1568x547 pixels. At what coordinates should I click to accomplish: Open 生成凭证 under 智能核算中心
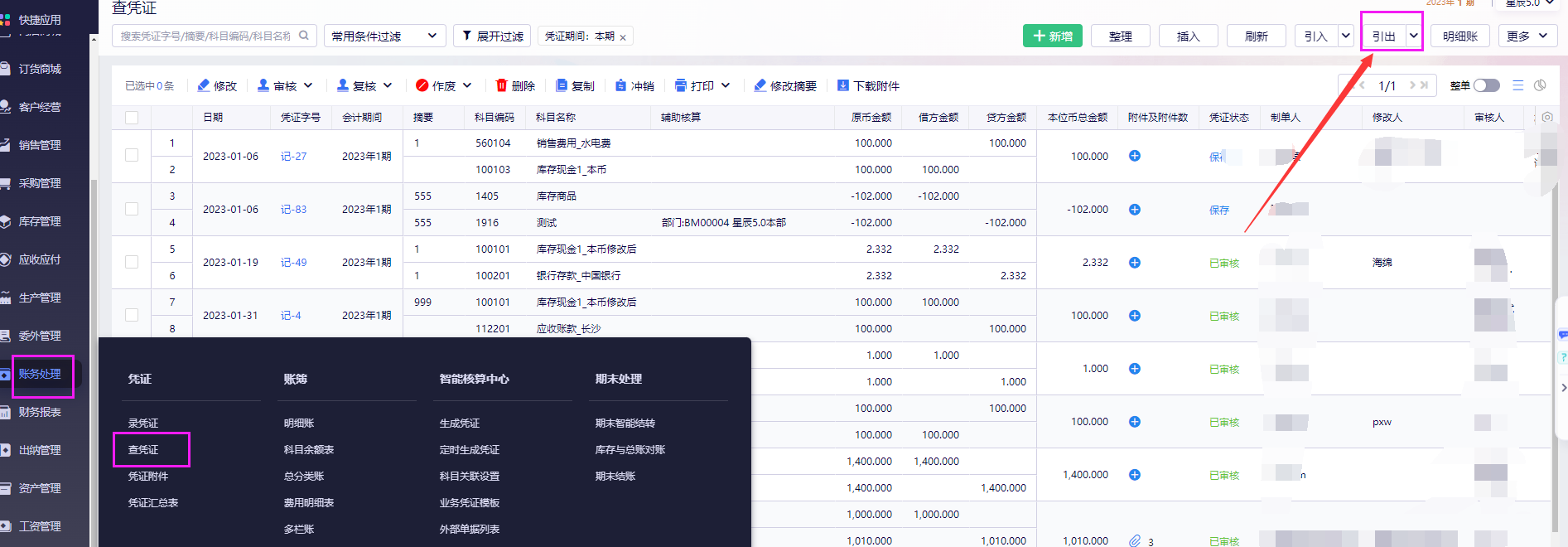click(460, 423)
